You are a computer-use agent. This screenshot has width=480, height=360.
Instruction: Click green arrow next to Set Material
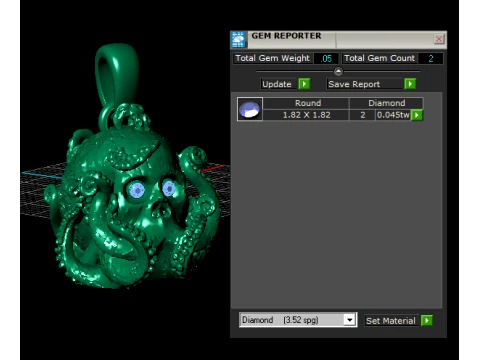(427, 321)
